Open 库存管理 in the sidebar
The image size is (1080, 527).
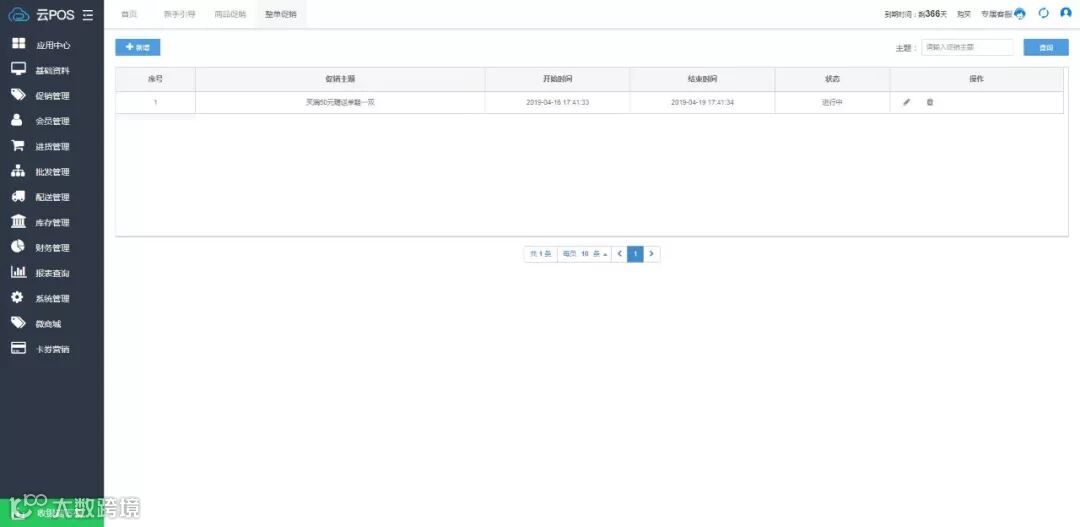point(52,223)
